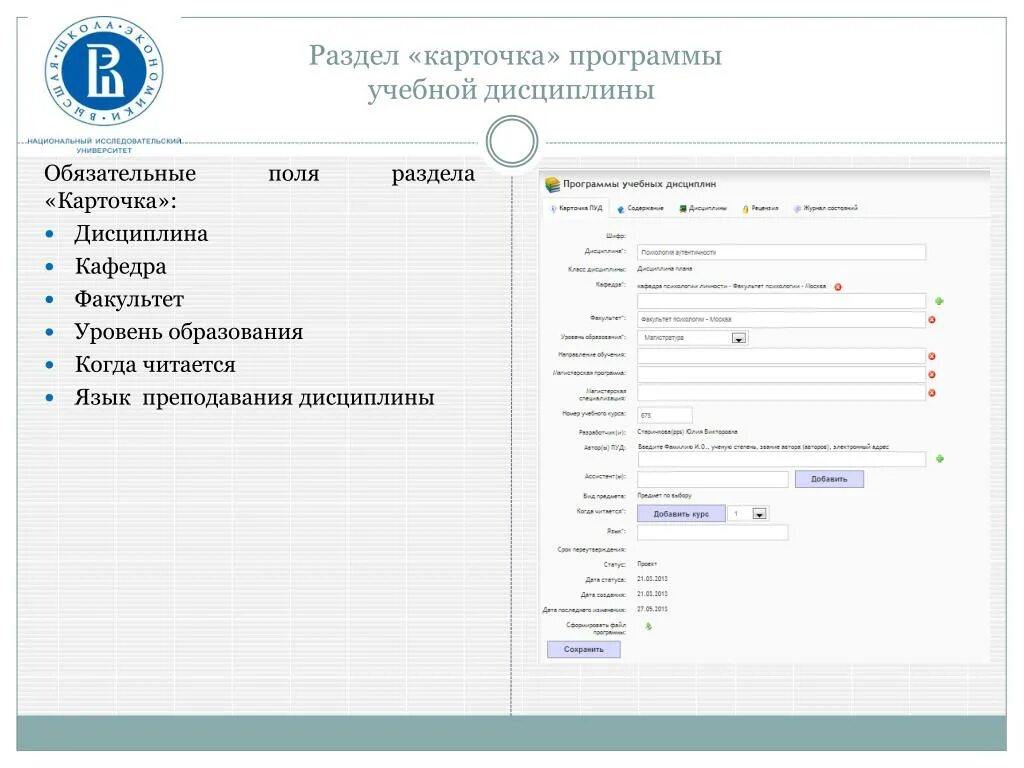The height and width of the screenshot is (768, 1024).
Task: Click the Добавить курс button
Action: pos(681,514)
